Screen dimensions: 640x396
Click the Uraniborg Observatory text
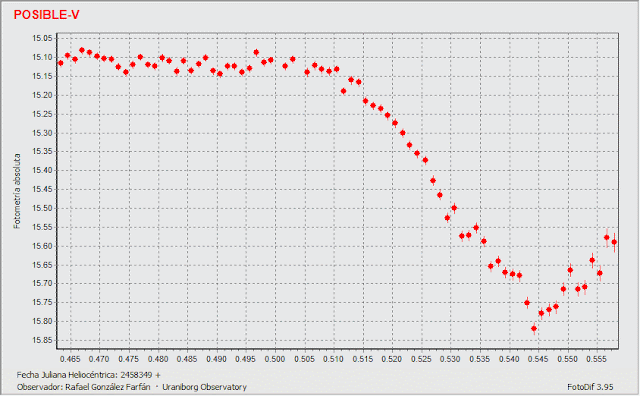pyautogui.click(x=204, y=387)
